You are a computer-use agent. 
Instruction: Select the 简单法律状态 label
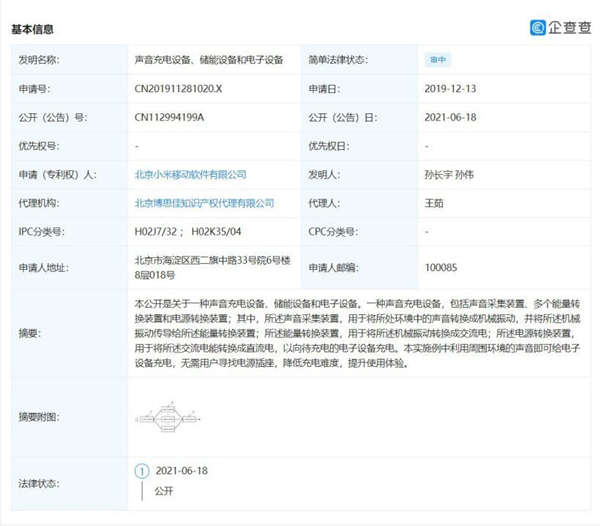(x=338, y=60)
